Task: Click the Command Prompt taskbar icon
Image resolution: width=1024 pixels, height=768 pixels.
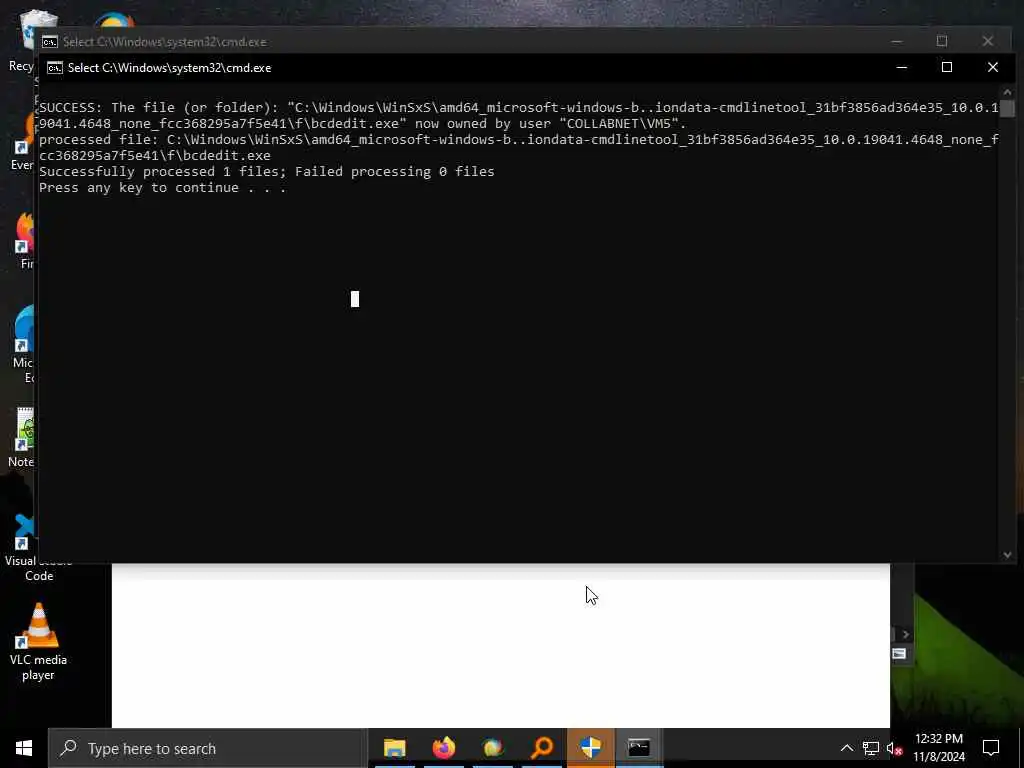Action: coord(639,748)
